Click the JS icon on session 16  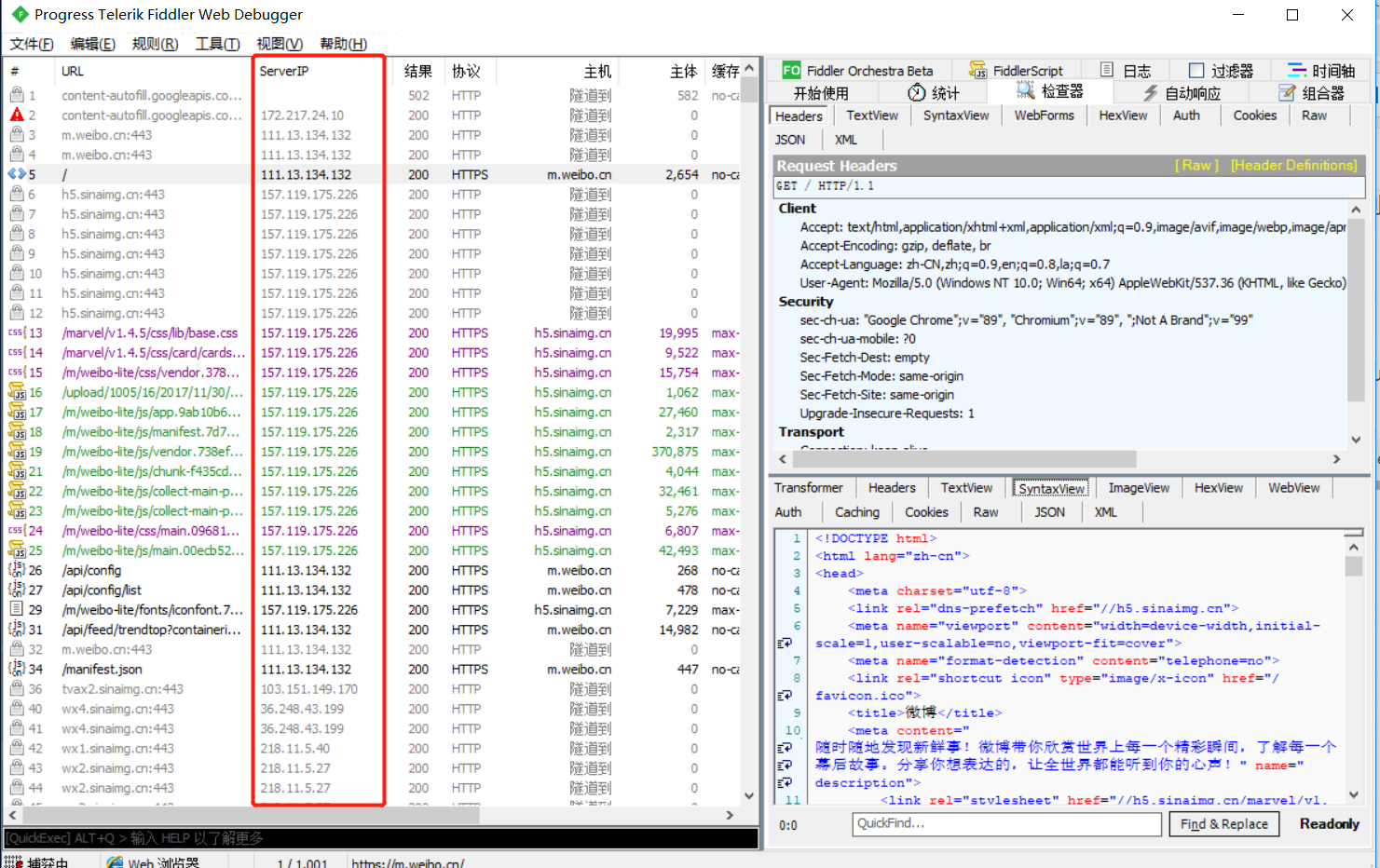pos(17,392)
